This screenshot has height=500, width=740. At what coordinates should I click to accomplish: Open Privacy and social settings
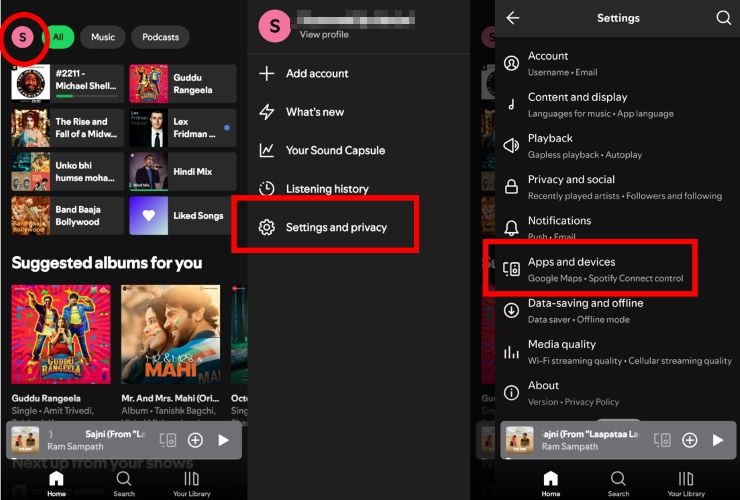coord(617,186)
